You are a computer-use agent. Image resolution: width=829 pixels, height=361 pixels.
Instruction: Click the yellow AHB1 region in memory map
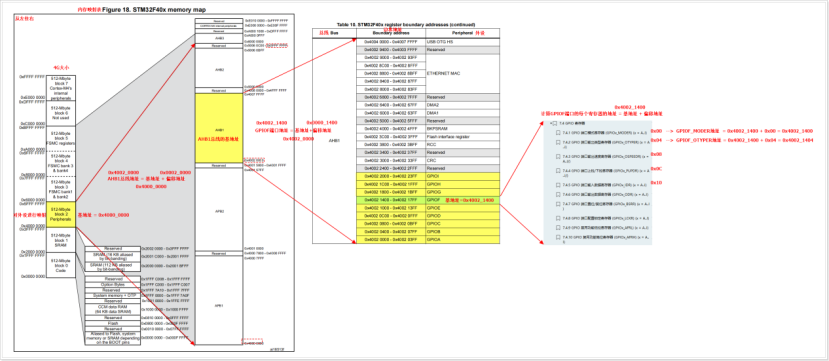click(x=219, y=129)
